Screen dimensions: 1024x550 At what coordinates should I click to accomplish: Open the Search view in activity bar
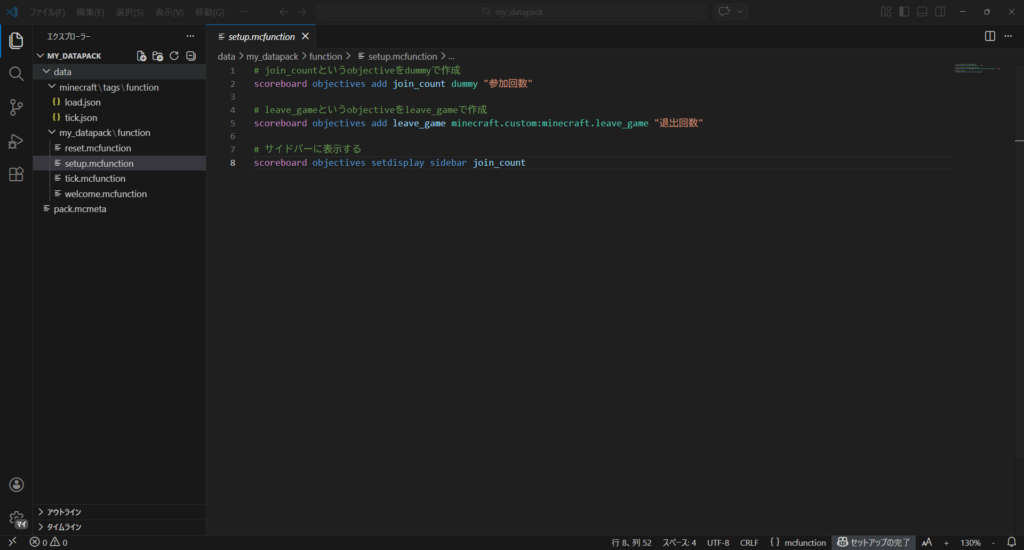pyautogui.click(x=16, y=74)
